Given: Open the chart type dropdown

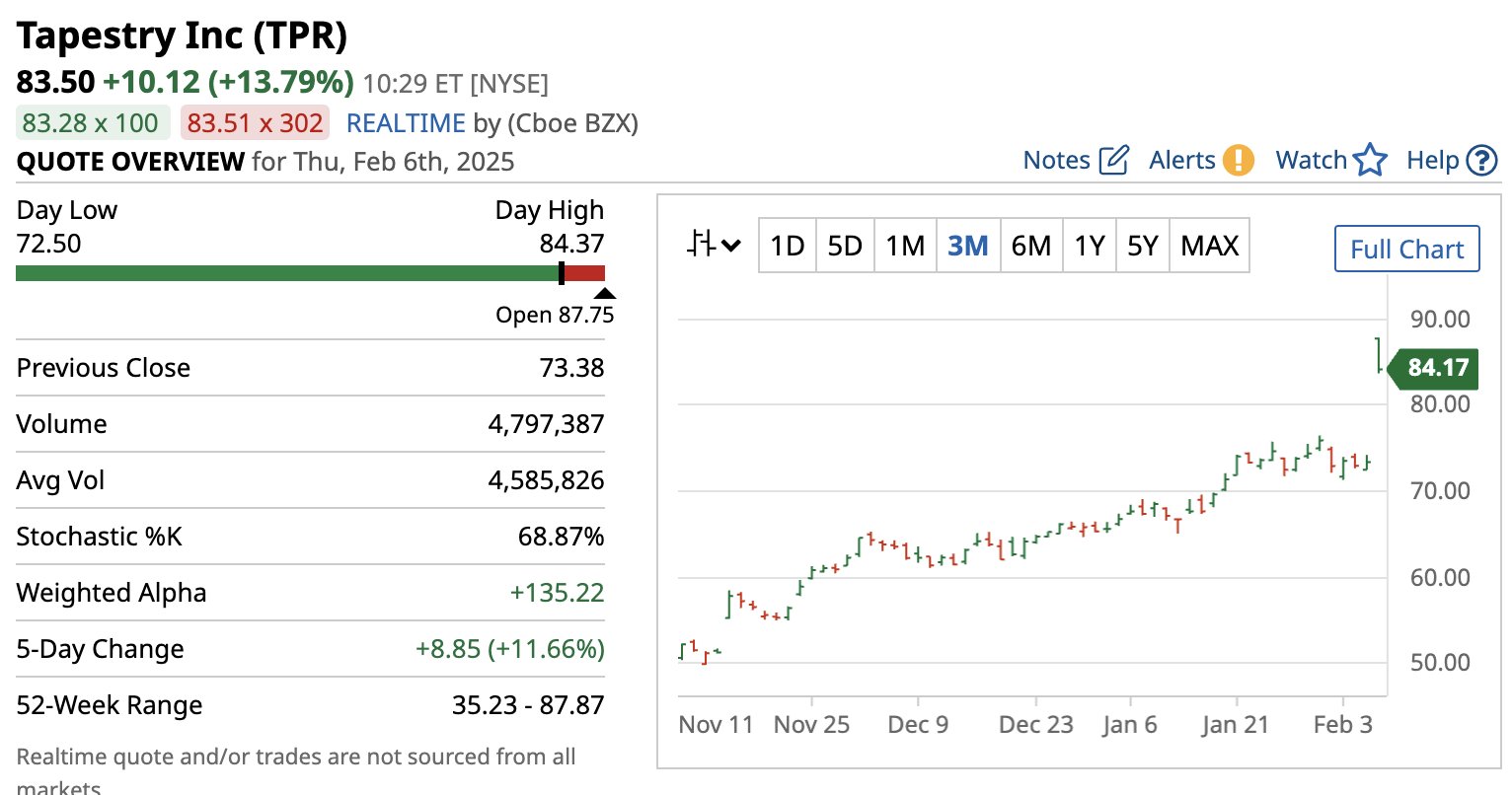Looking at the screenshot, I should pos(713,245).
